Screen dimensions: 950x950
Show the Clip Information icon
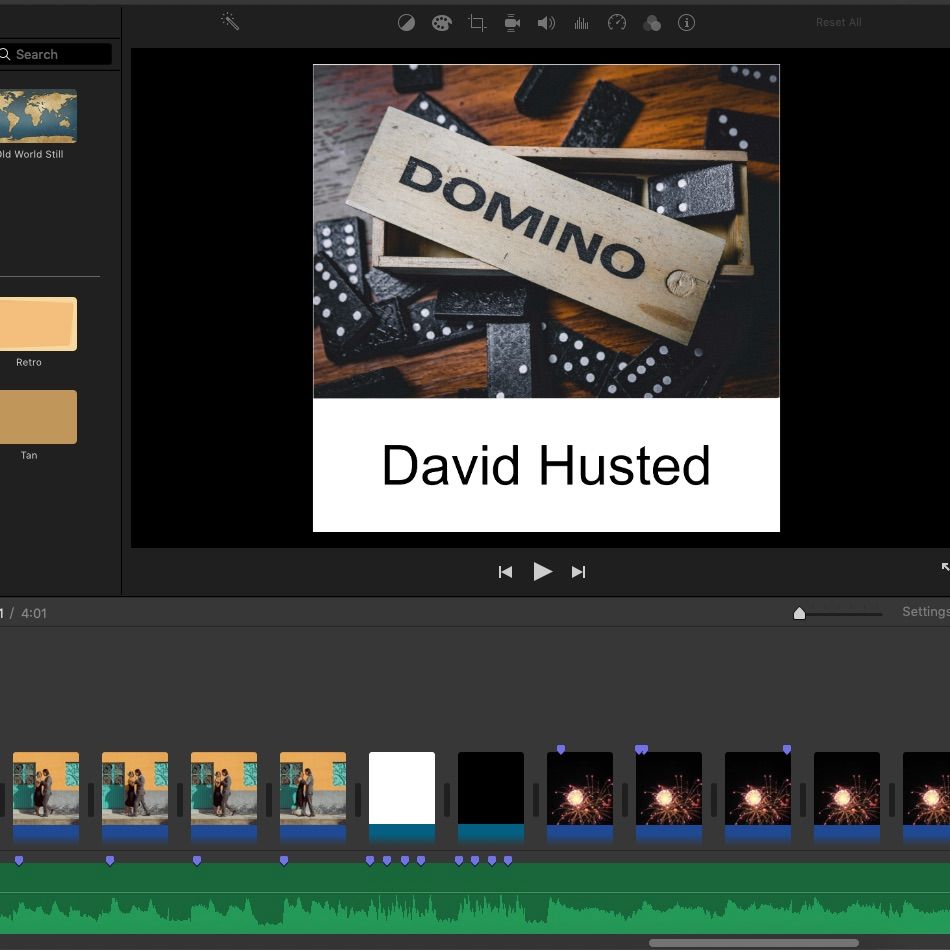686,23
